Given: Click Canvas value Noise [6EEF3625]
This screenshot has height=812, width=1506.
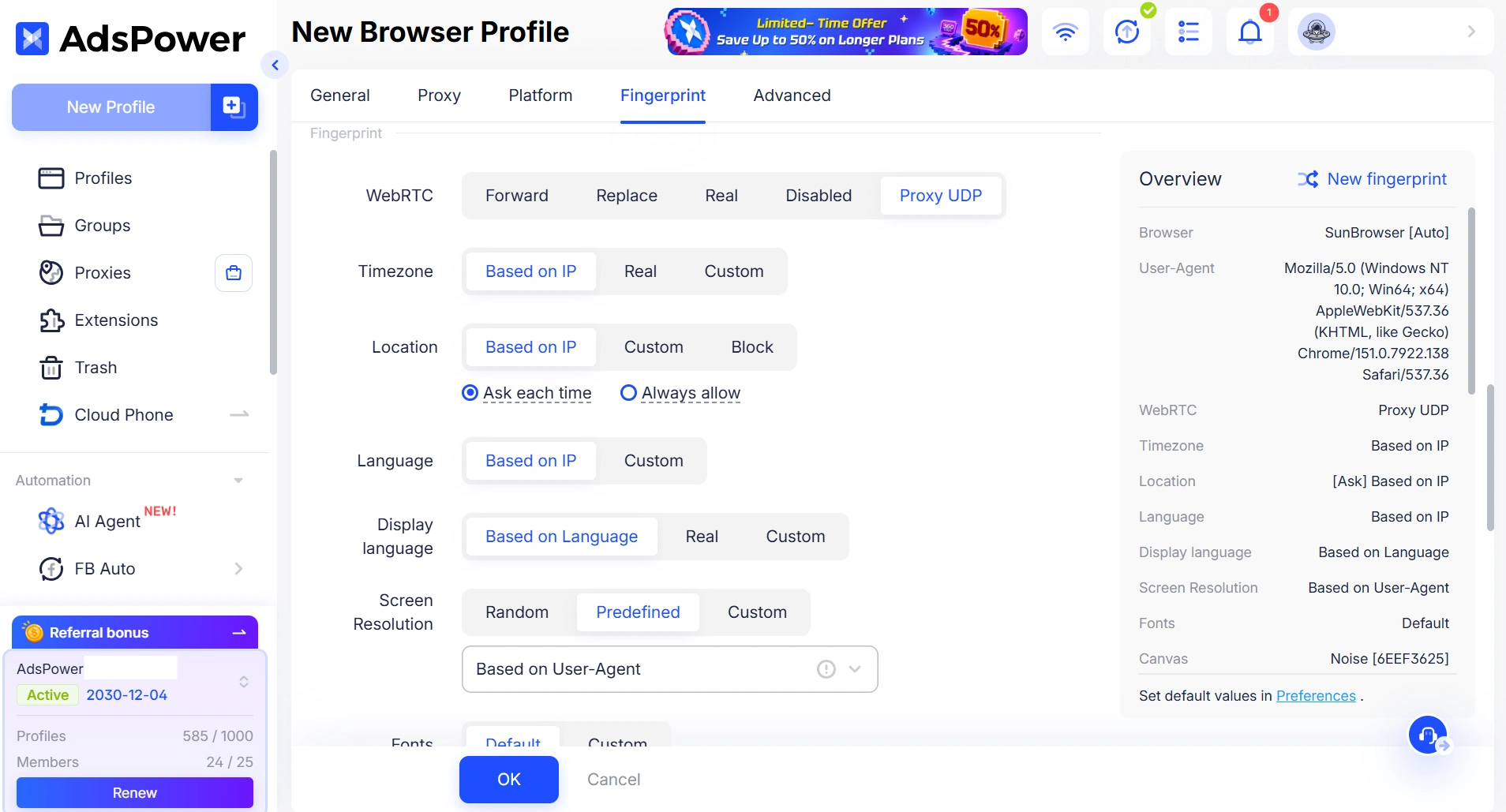Looking at the screenshot, I should coord(1389,659).
